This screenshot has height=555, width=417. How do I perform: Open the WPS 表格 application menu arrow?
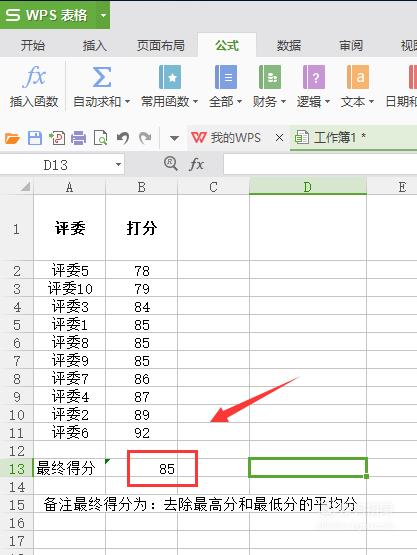[103, 15]
